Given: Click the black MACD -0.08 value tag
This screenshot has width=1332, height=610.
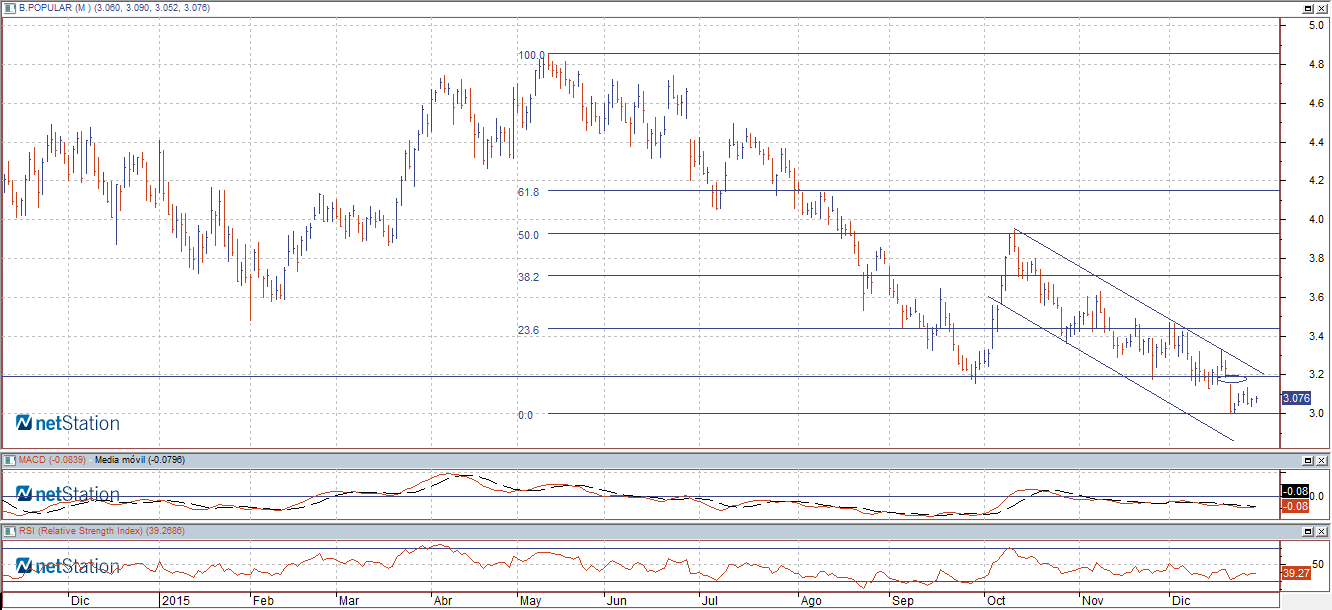Looking at the screenshot, I should 1295,491.
